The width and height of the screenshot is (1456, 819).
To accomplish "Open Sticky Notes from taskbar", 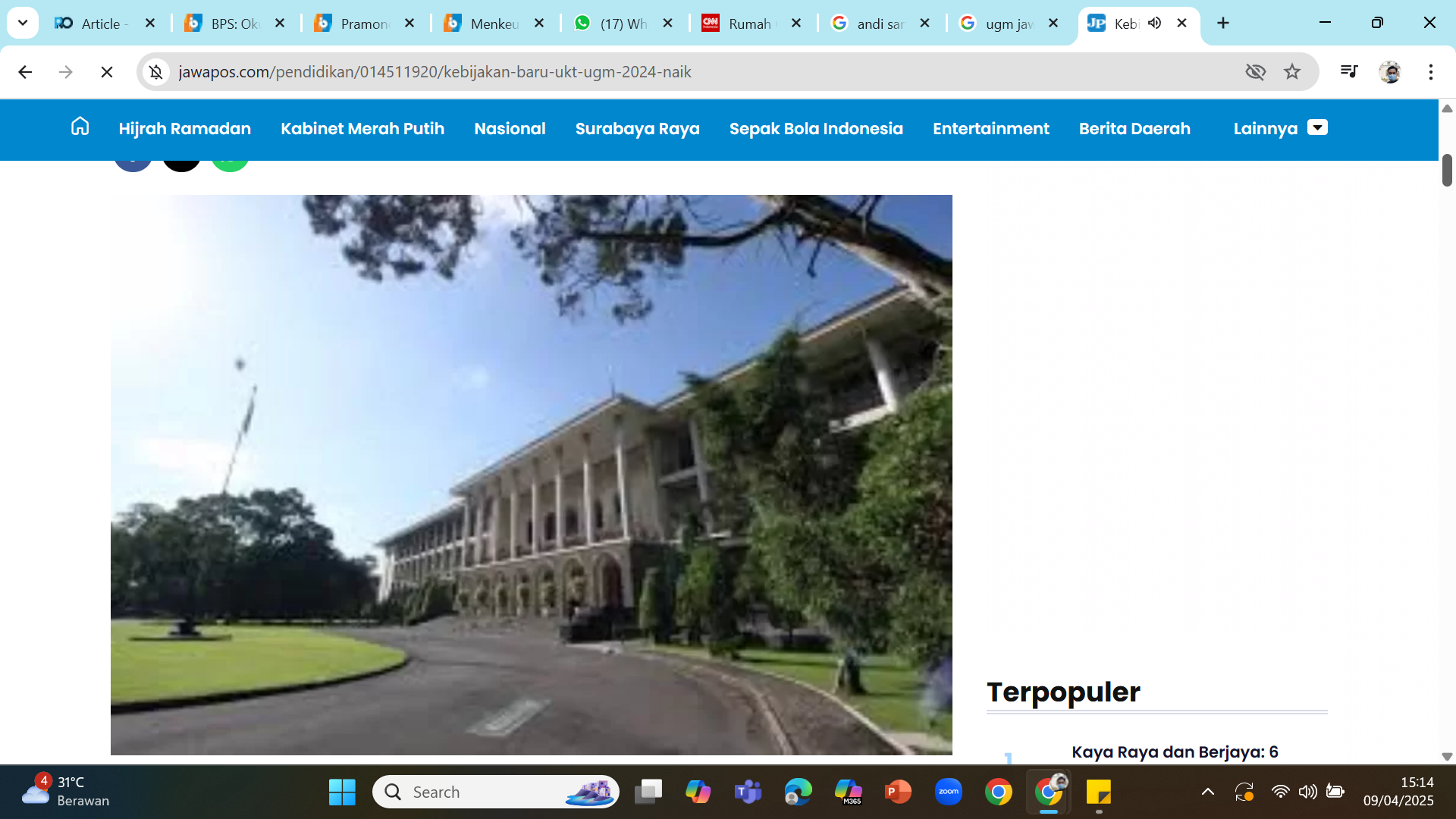I will (1098, 792).
